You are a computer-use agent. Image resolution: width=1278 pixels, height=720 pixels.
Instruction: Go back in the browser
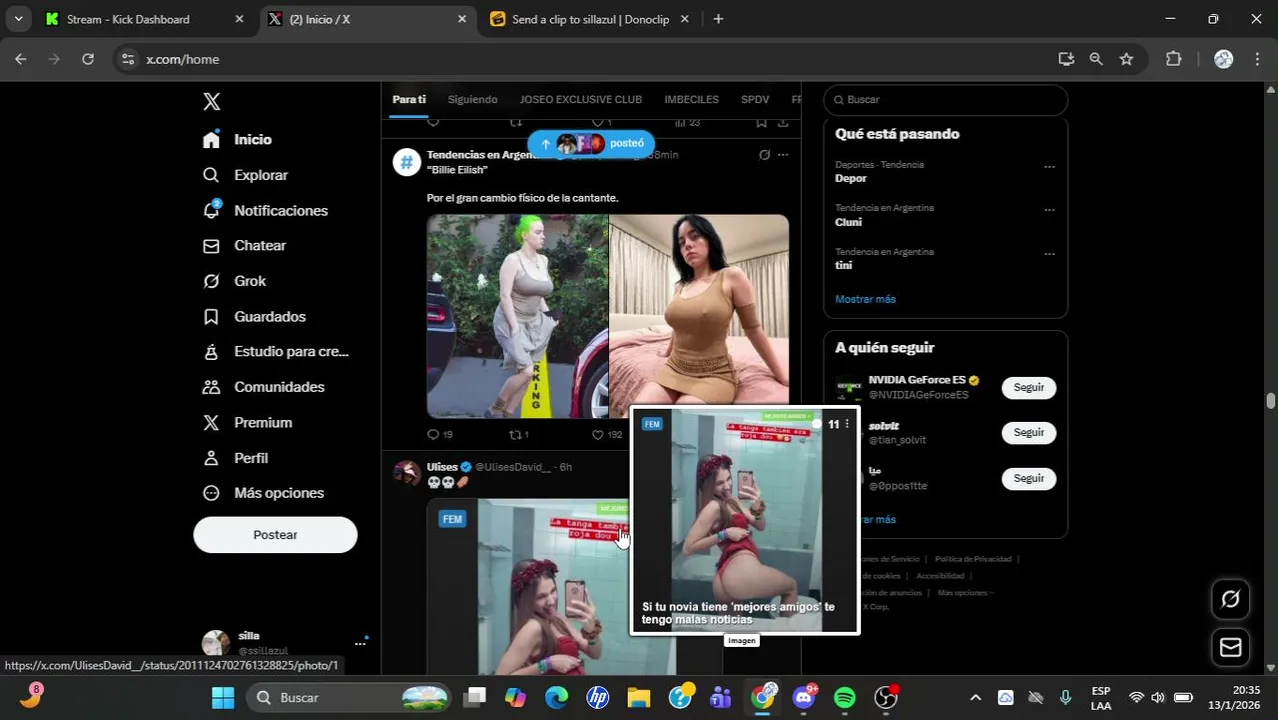point(21,59)
